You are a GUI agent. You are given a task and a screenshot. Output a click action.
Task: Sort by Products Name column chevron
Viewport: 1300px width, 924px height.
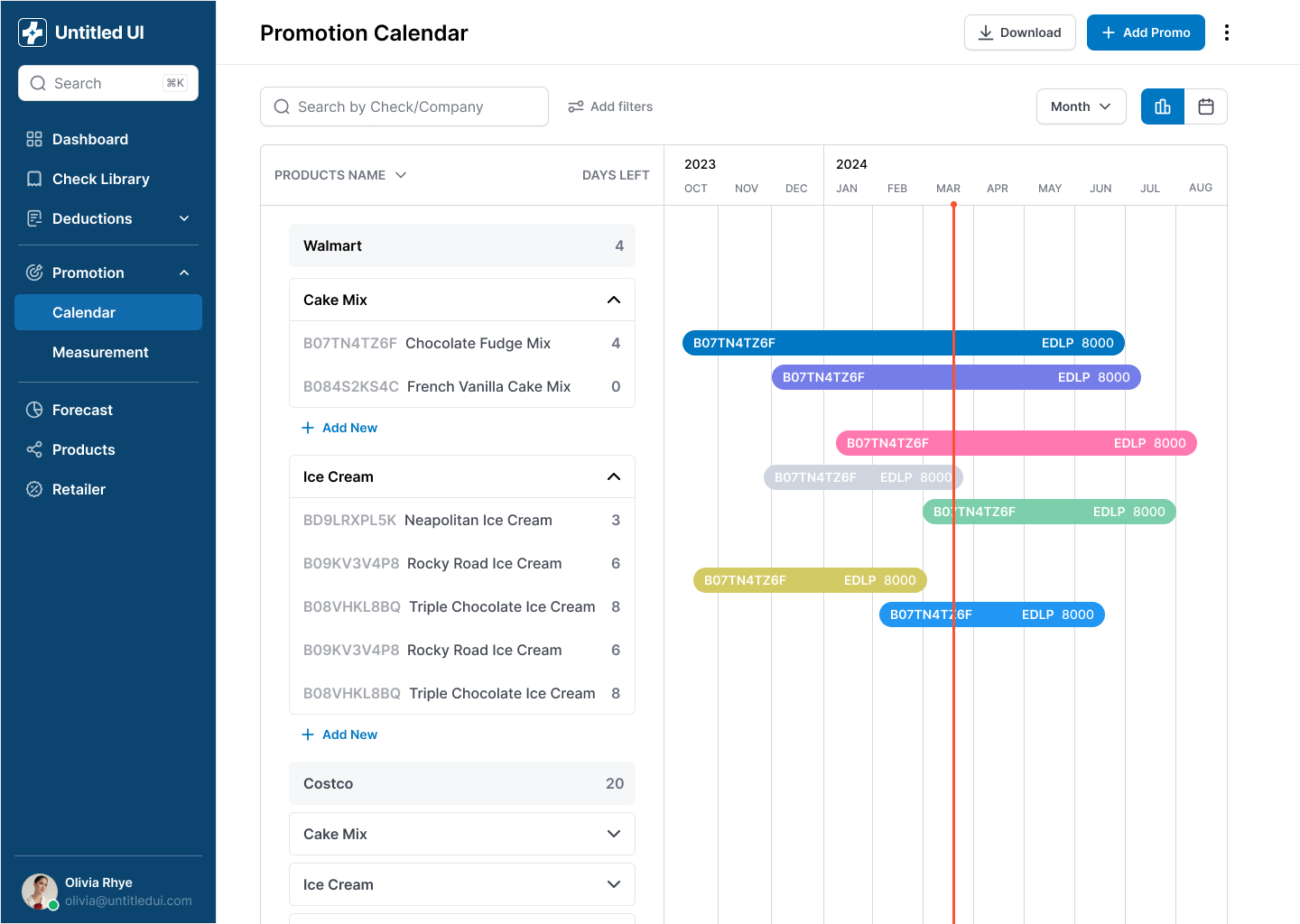click(401, 175)
